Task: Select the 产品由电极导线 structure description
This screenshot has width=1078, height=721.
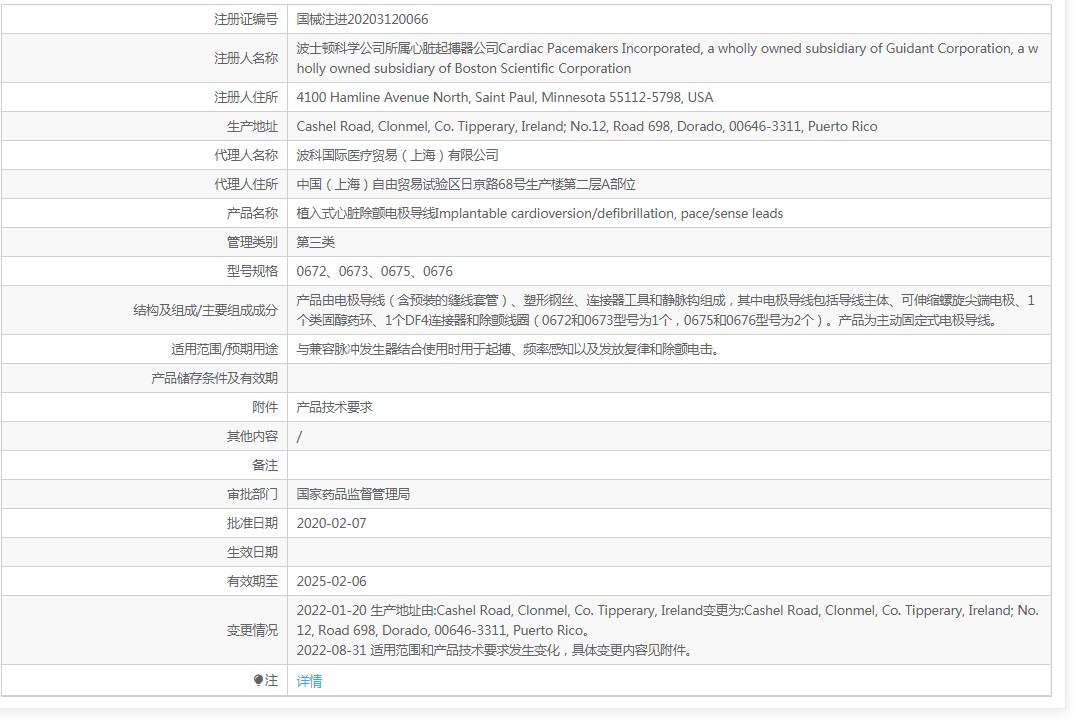Action: (666, 310)
